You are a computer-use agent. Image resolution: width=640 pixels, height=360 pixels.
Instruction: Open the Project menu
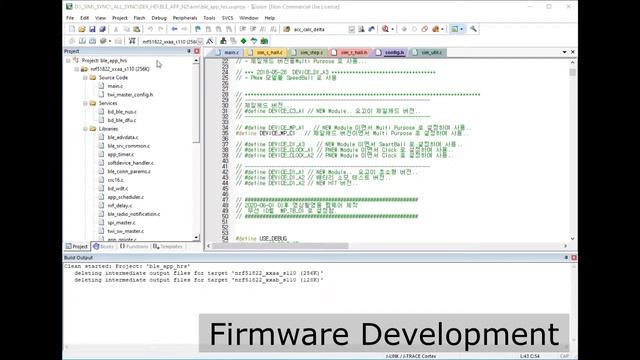pyautogui.click(x=120, y=18)
